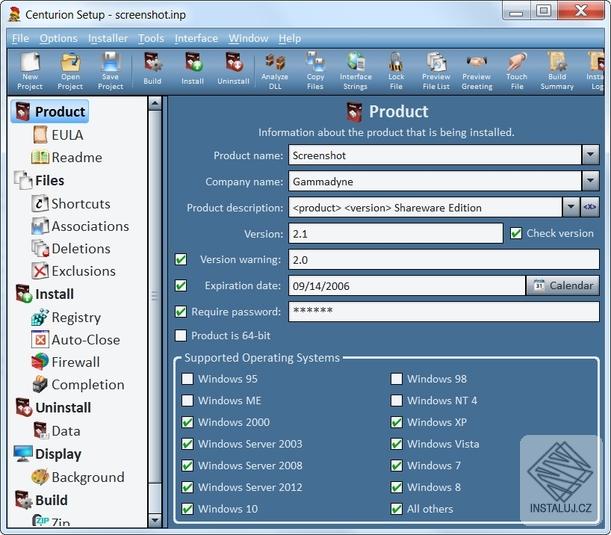Enable Windows 95 support checkbox
Image resolution: width=611 pixels, height=535 pixels.
(x=187, y=379)
